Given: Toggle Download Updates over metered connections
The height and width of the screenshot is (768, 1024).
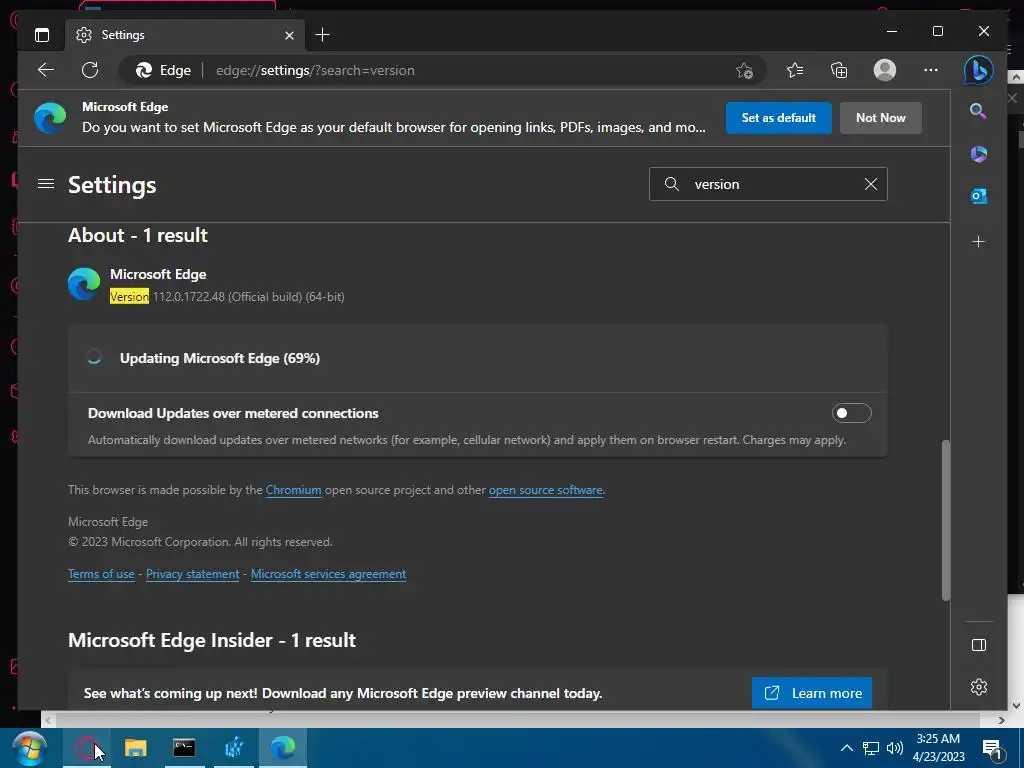Looking at the screenshot, I should (x=852, y=413).
